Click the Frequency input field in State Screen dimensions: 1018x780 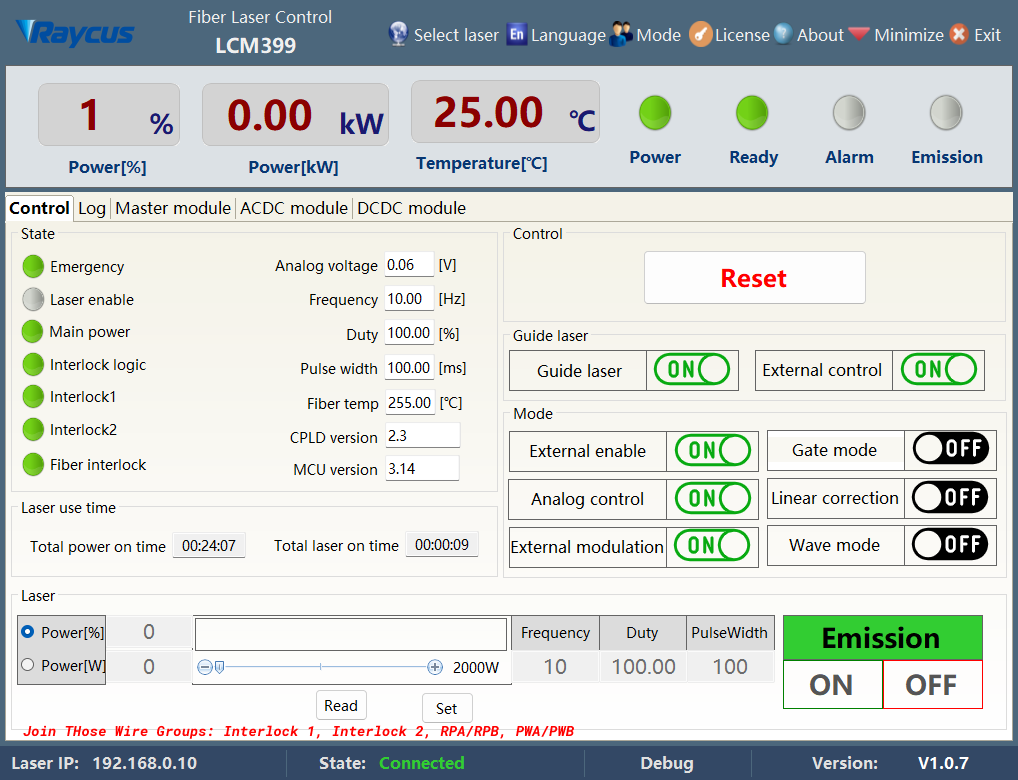pyautogui.click(x=409, y=299)
